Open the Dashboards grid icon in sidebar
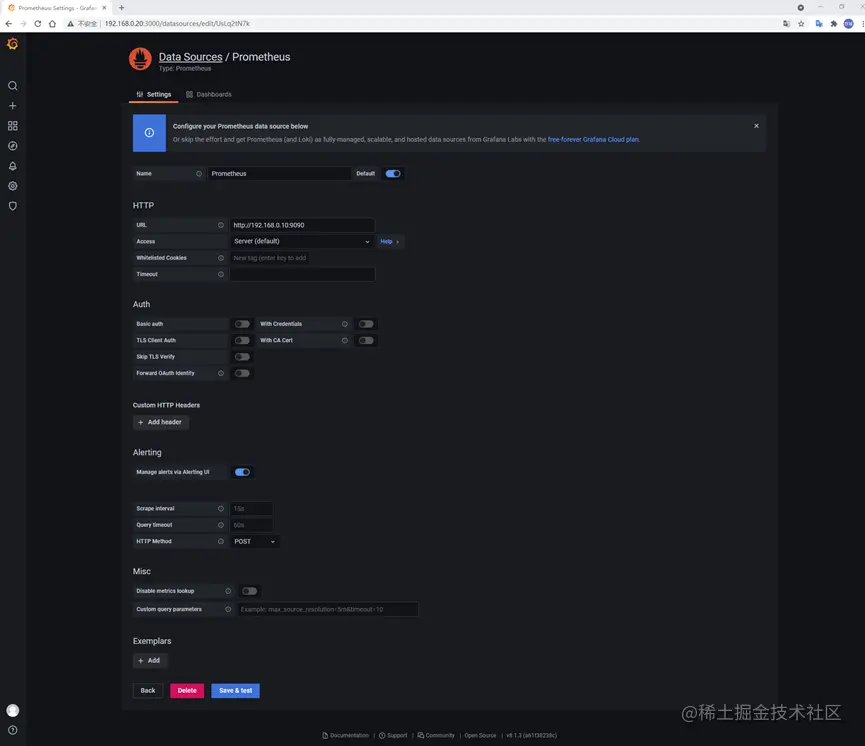The width and height of the screenshot is (865, 746). pos(13,126)
